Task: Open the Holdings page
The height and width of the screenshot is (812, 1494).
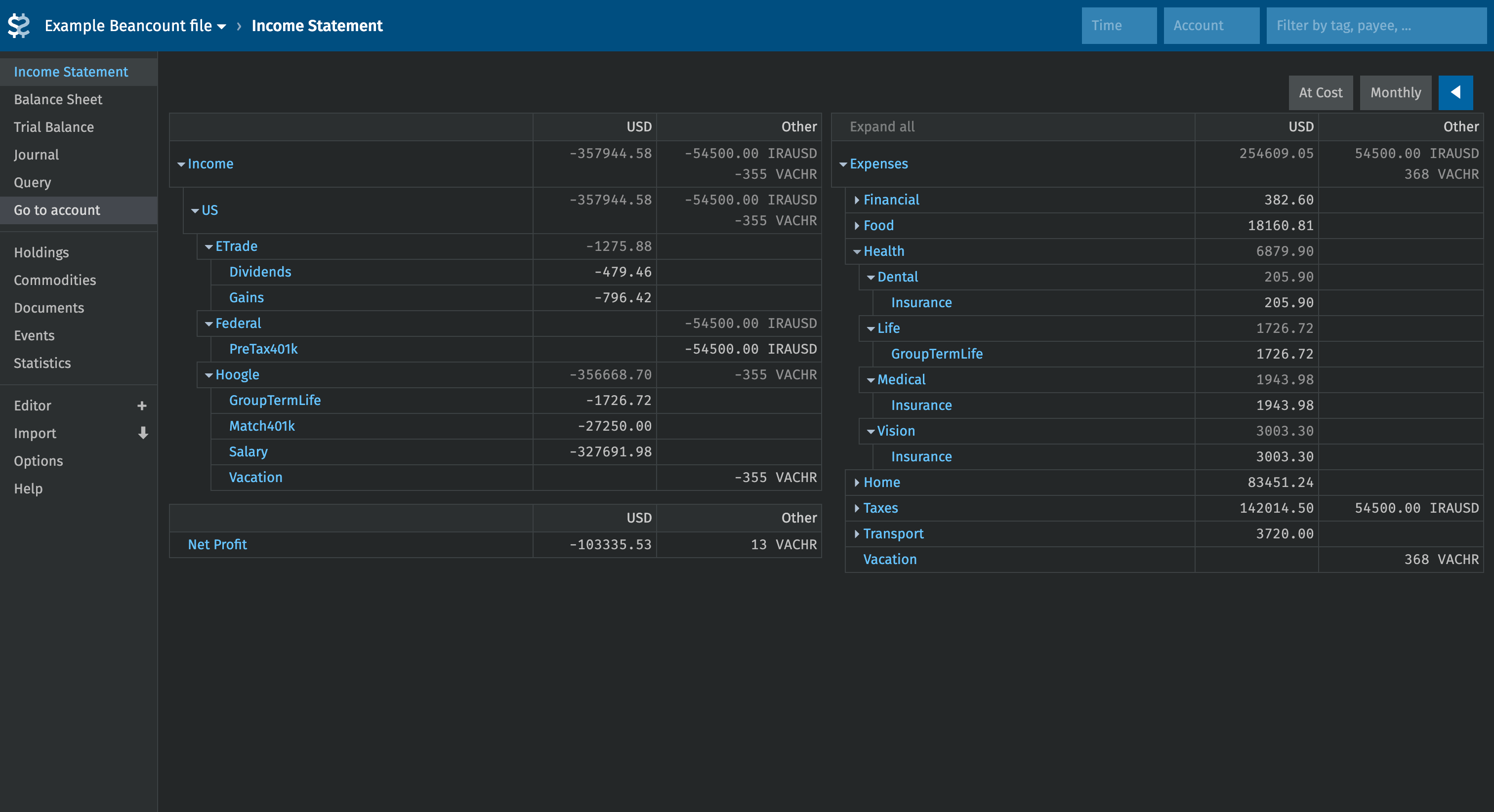Action: (78, 252)
